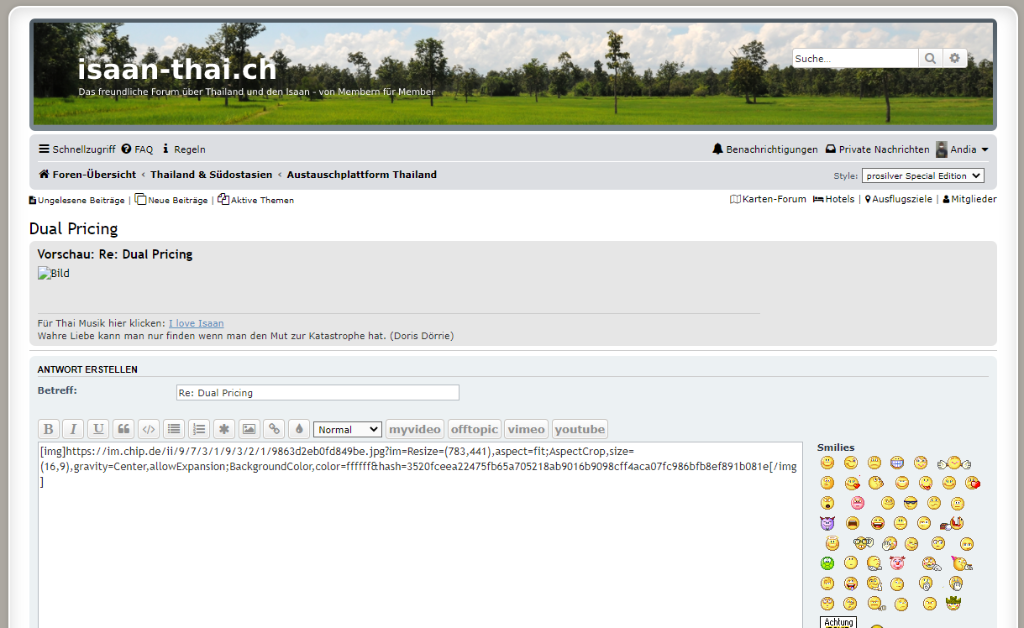Open the Schnellzugriff quick access menu
Viewport: 1024px width, 628px height.
coord(77,149)
